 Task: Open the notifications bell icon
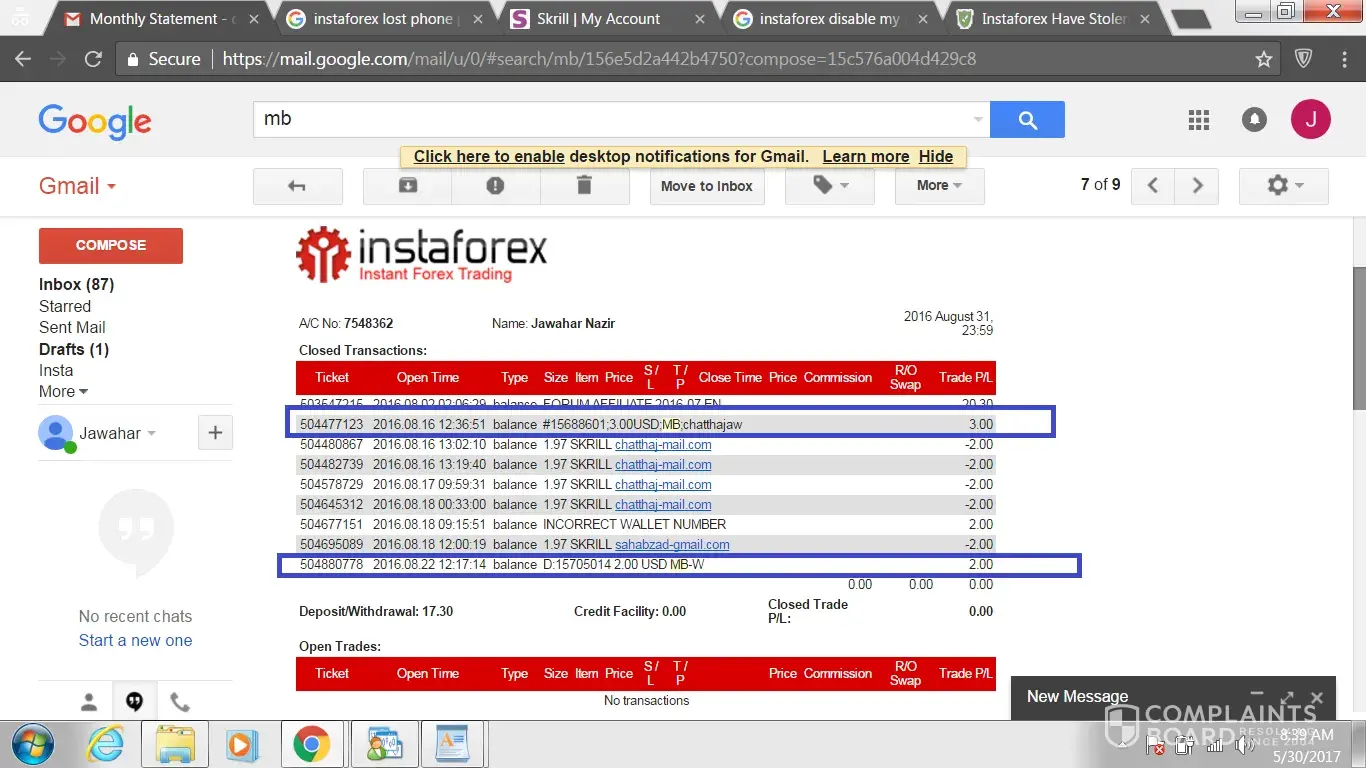click(x=1254, y=120)
